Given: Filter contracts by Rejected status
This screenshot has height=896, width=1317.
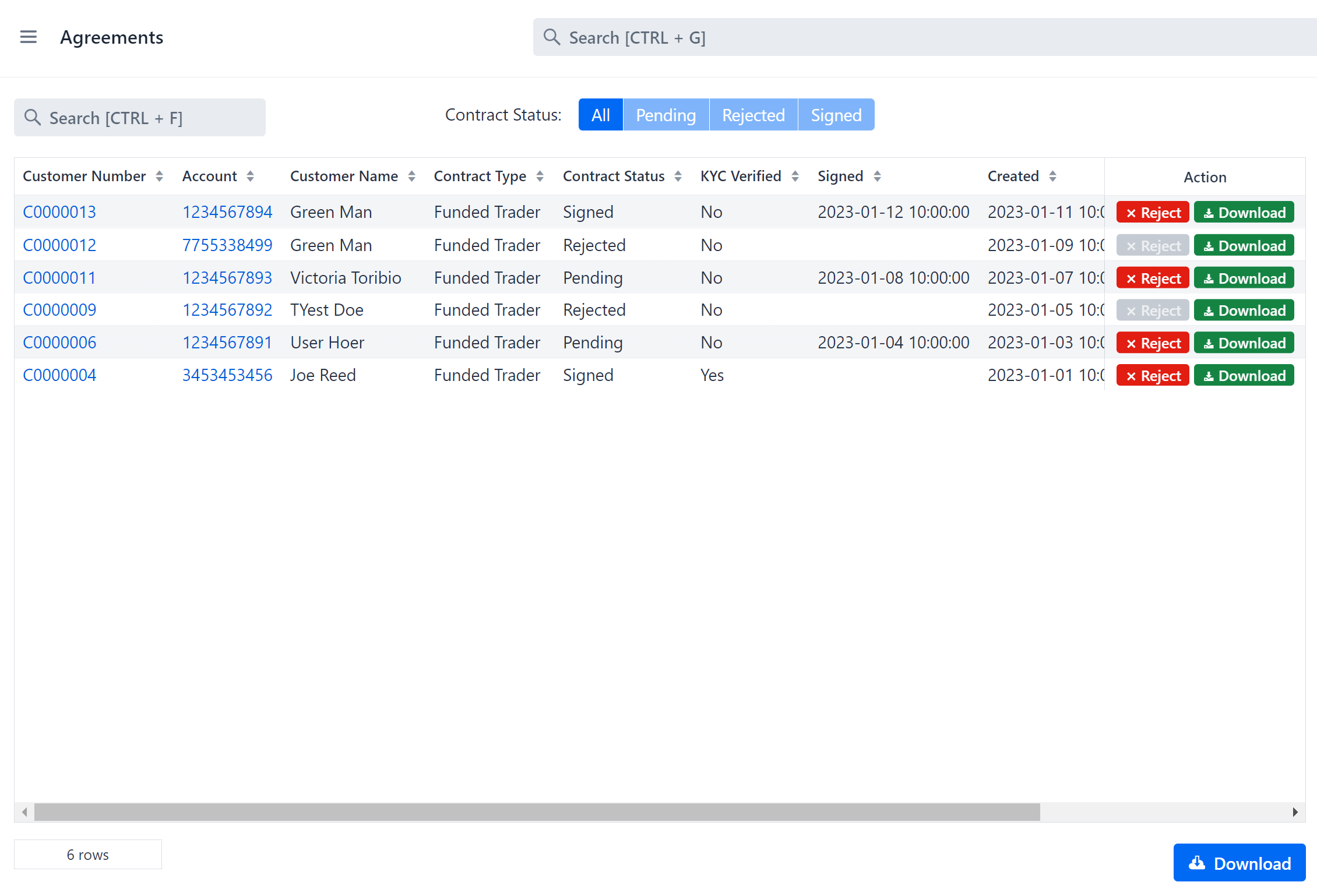Looking at the screenshot, I should click(753, 115).
